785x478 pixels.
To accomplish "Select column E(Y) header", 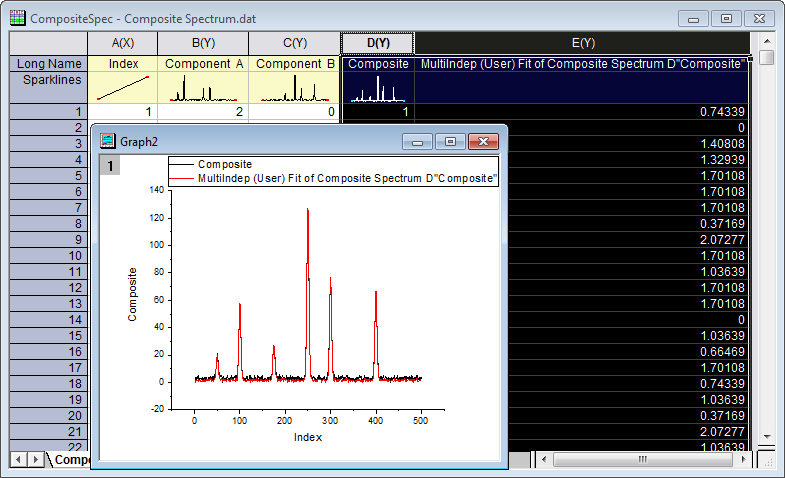I will (582, 43).
